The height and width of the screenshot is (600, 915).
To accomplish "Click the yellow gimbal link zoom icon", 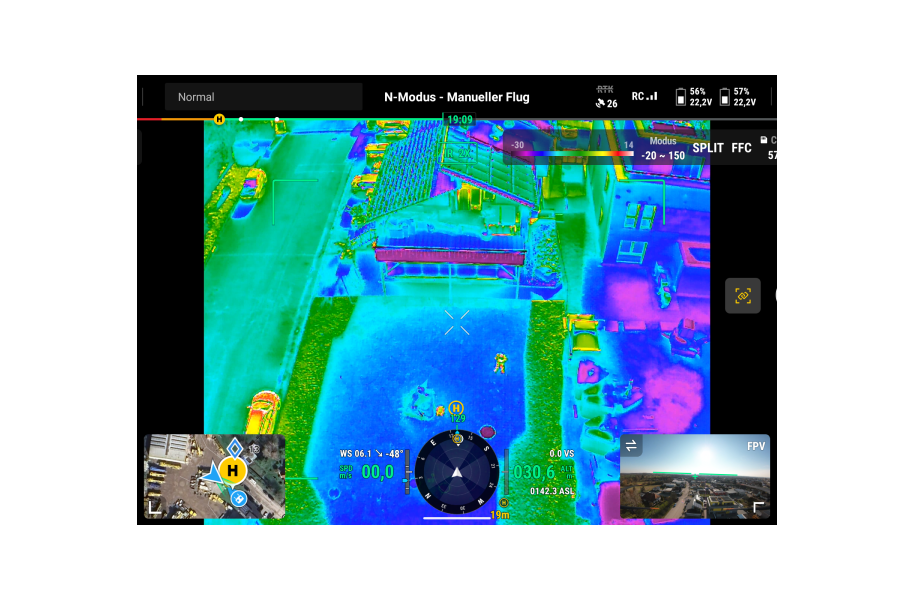I will [742, 296].
